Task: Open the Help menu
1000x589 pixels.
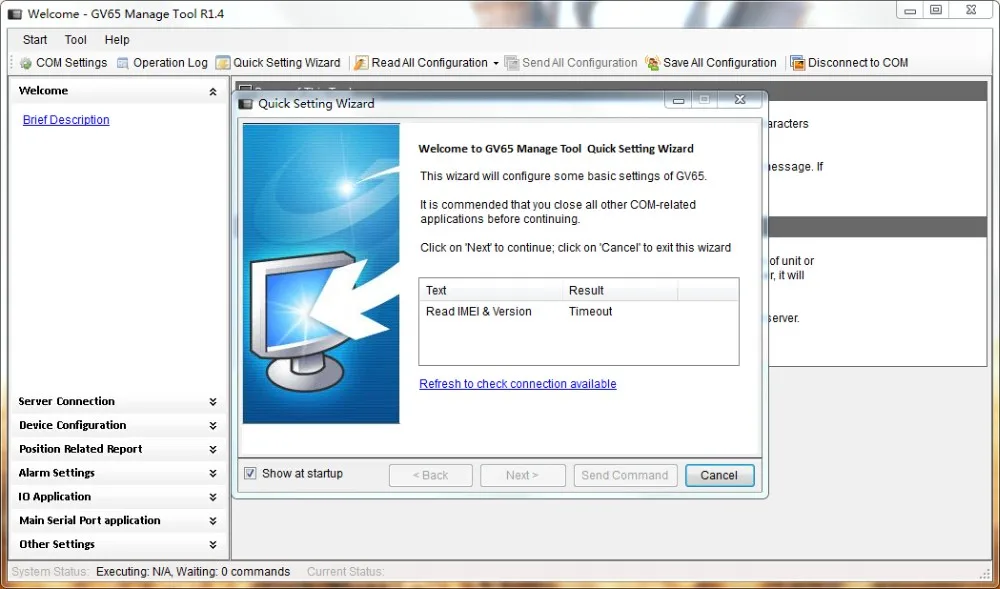Action: (117, 40)
